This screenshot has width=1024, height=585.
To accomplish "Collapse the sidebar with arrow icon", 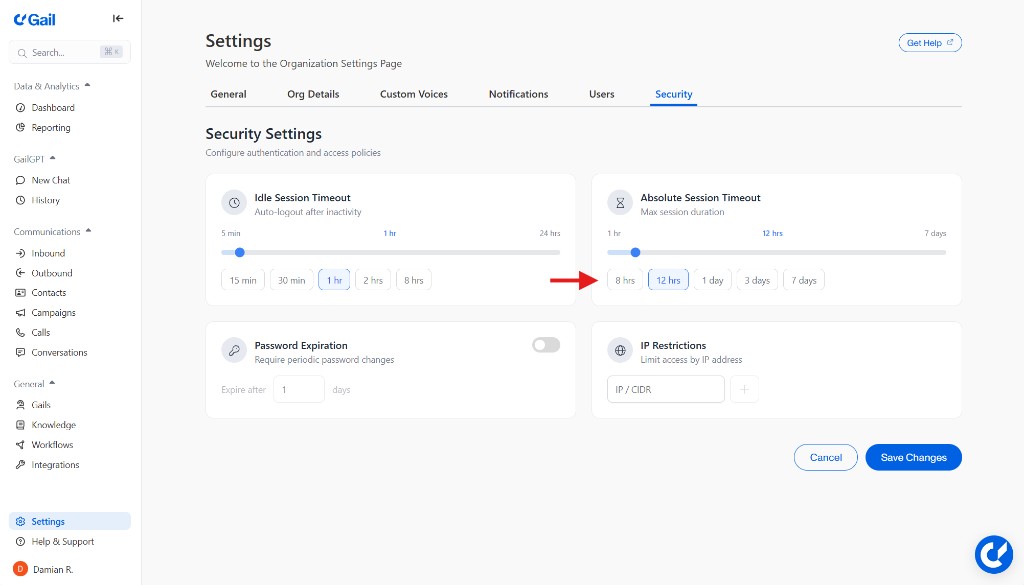I will (x=118, y=18).
